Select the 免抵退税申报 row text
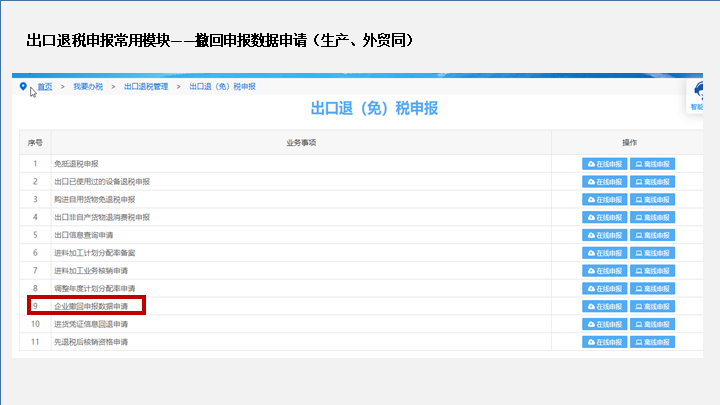 pos(76,164)
